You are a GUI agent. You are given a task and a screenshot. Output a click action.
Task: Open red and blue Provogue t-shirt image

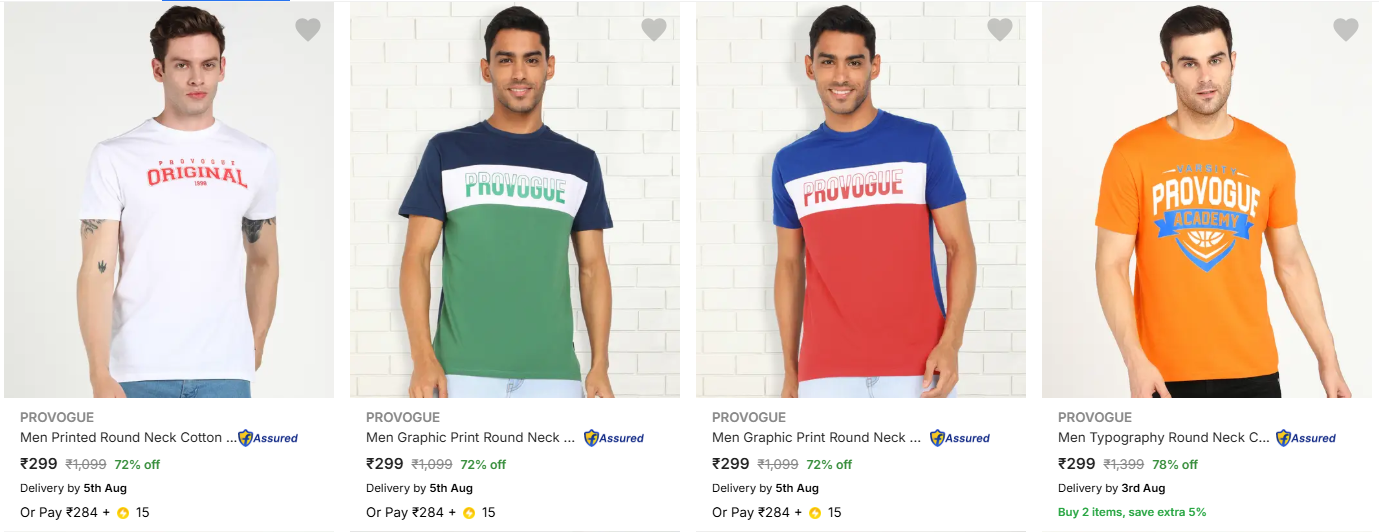click(861, 200)
